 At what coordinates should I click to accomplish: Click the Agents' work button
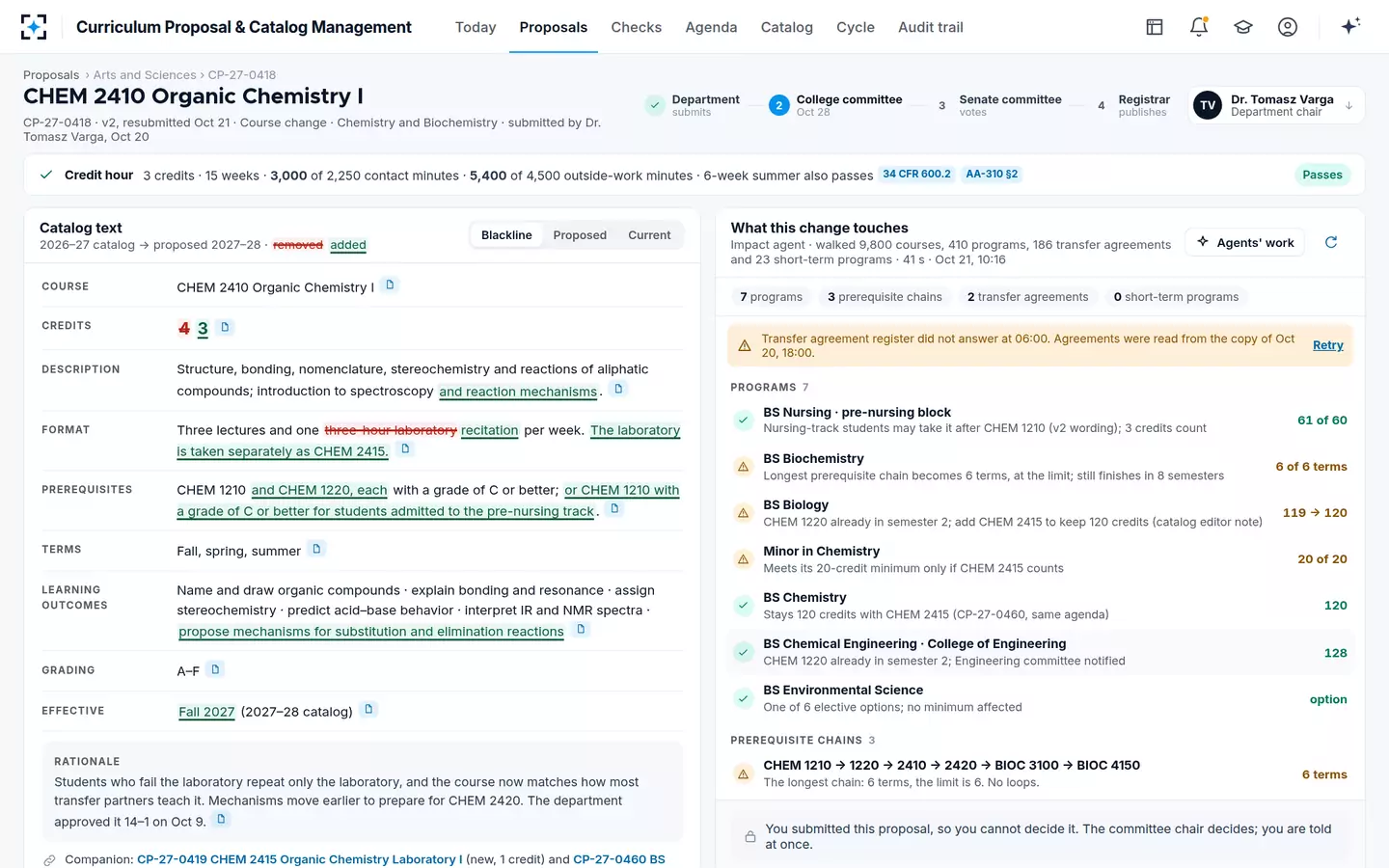click(1245, 242)
